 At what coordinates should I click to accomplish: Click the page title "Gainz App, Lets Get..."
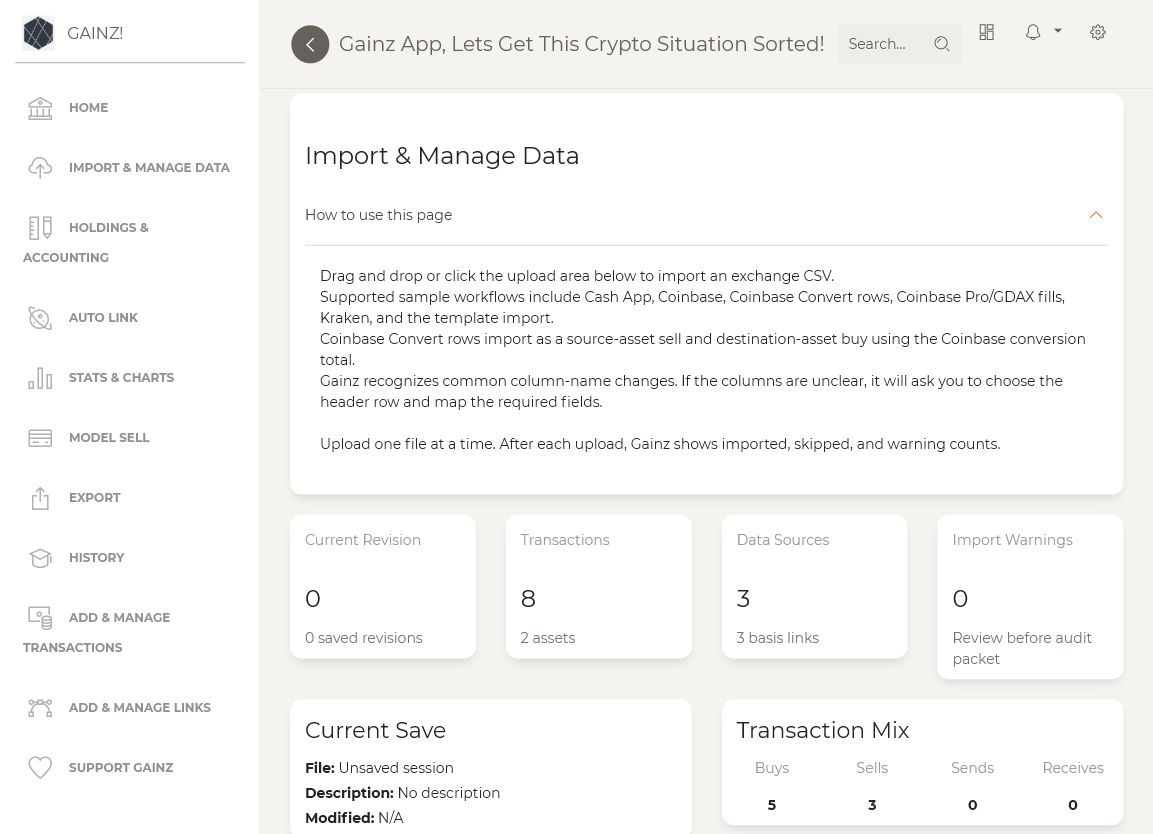click(582, 44)
